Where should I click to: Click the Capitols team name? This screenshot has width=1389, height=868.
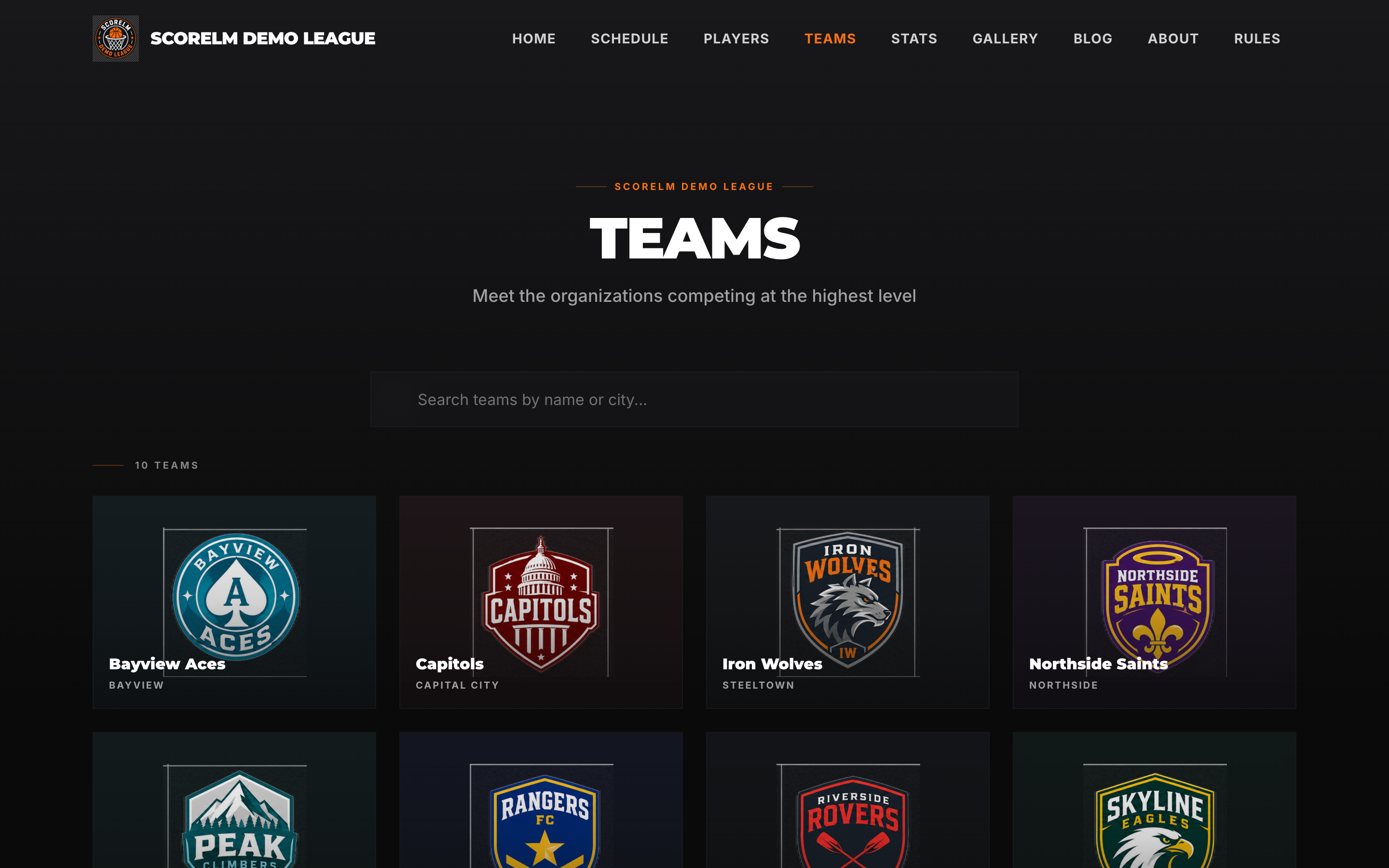[x=449, y=664]
